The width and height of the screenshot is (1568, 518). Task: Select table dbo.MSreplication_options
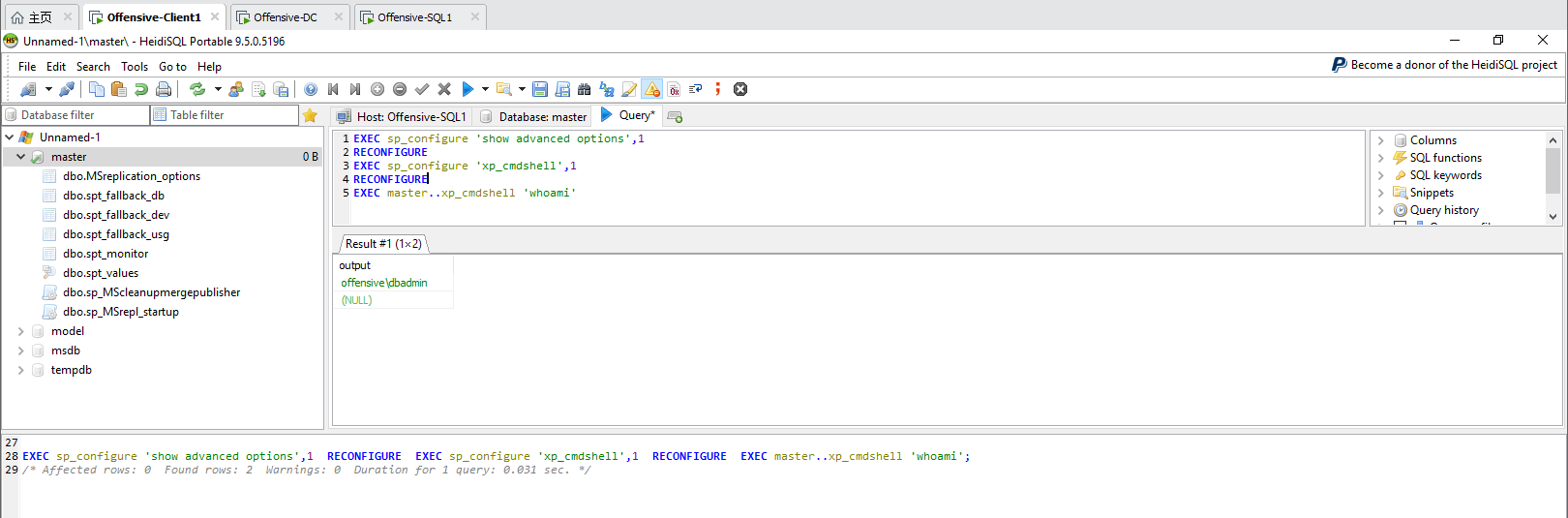pyautogui.click(x=132, y=176)
